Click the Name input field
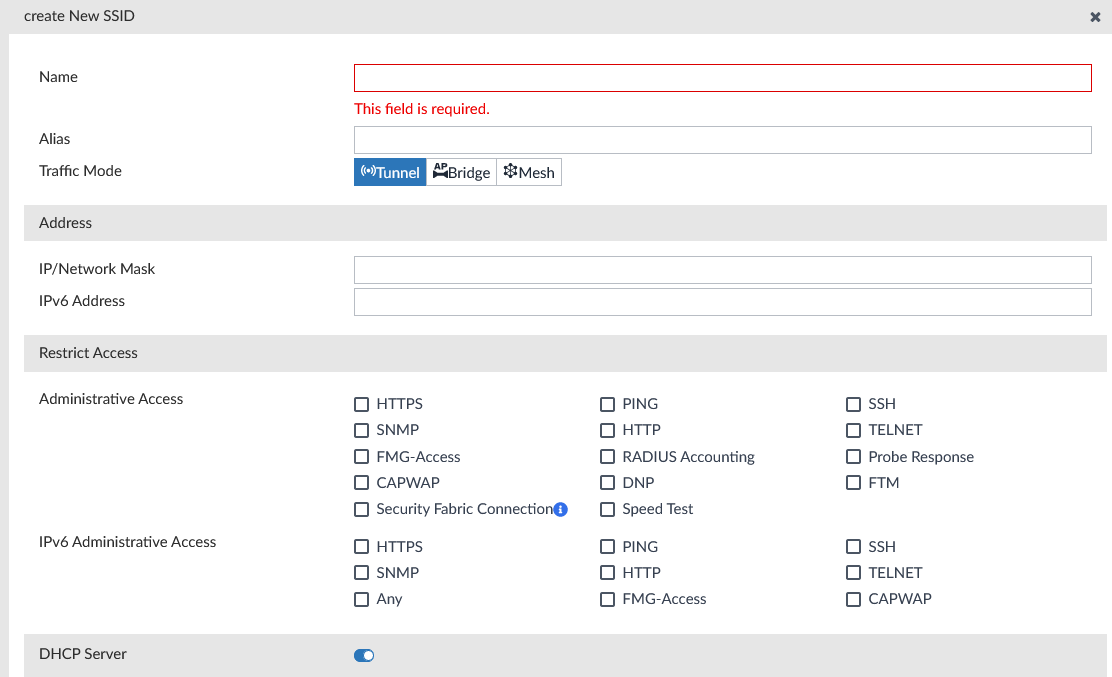This screenshot has height=677, width=1112. (722, 78)
